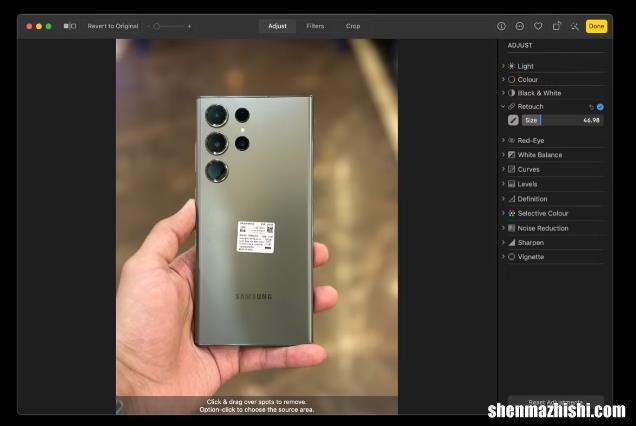Click the red close window button
This screenshot has height=426, width=636.
(29, 26)
